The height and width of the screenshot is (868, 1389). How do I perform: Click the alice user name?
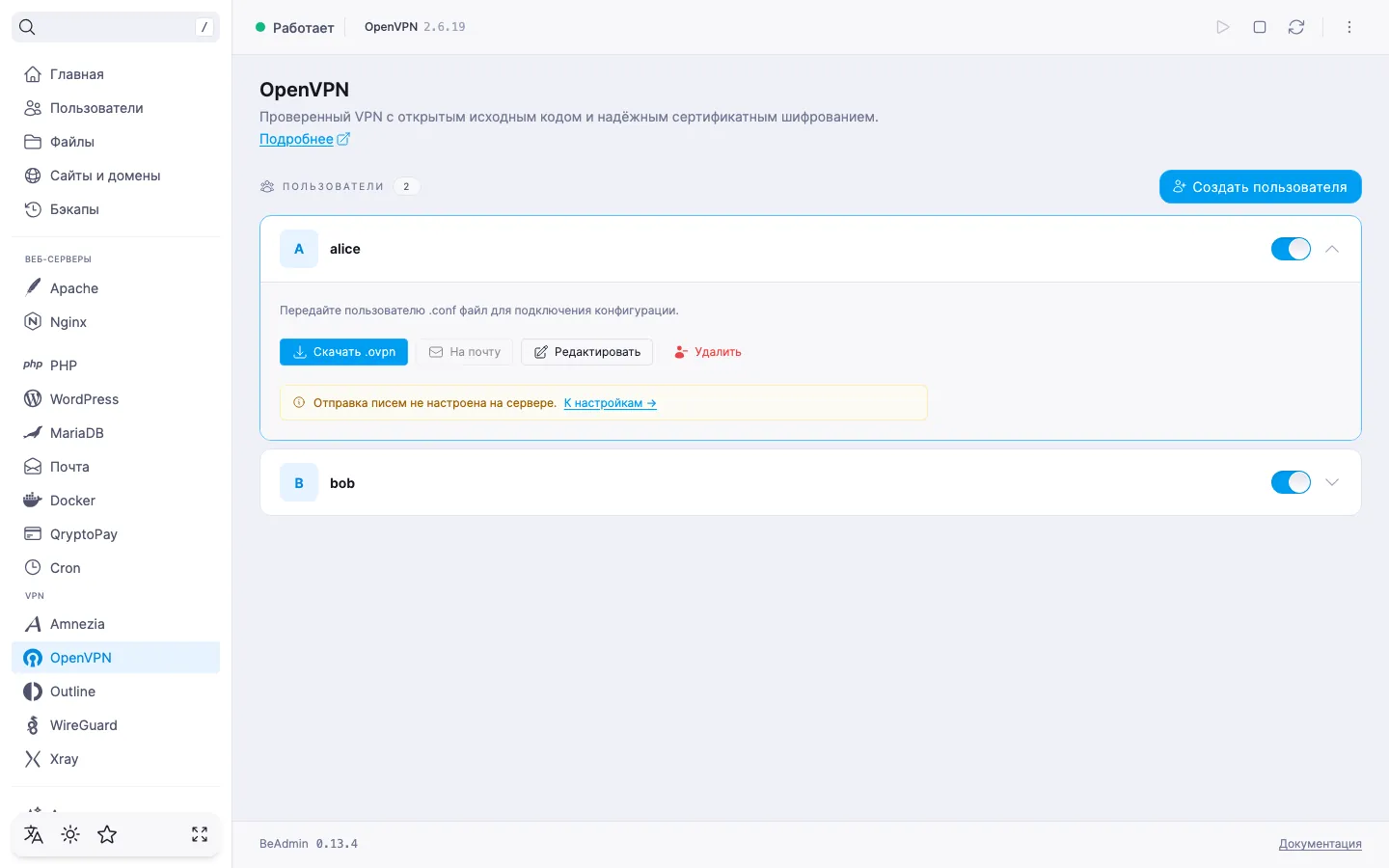345,249
